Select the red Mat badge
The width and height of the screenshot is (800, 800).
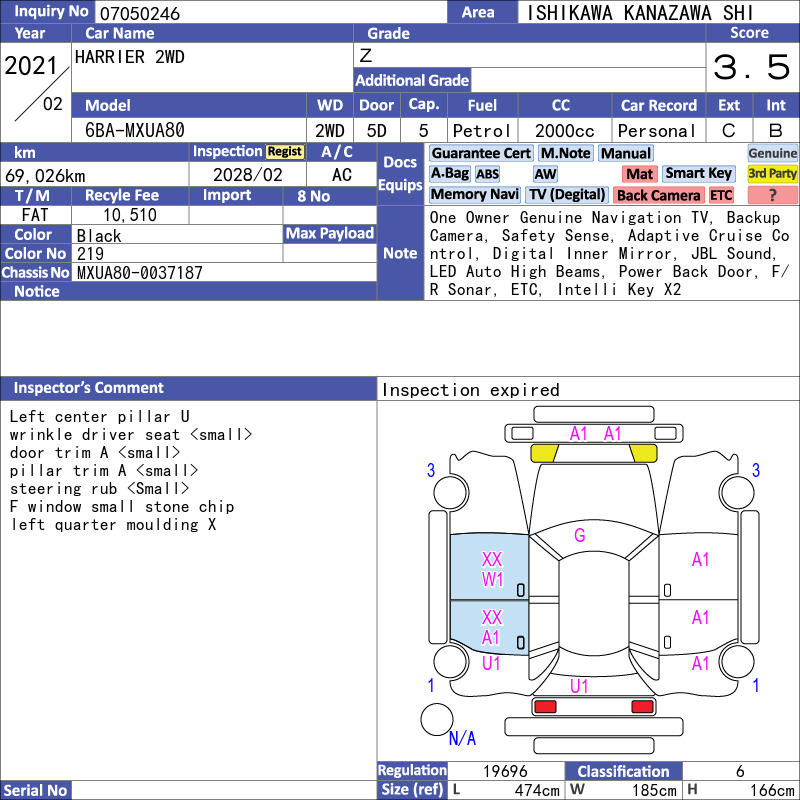coord(639,174)
